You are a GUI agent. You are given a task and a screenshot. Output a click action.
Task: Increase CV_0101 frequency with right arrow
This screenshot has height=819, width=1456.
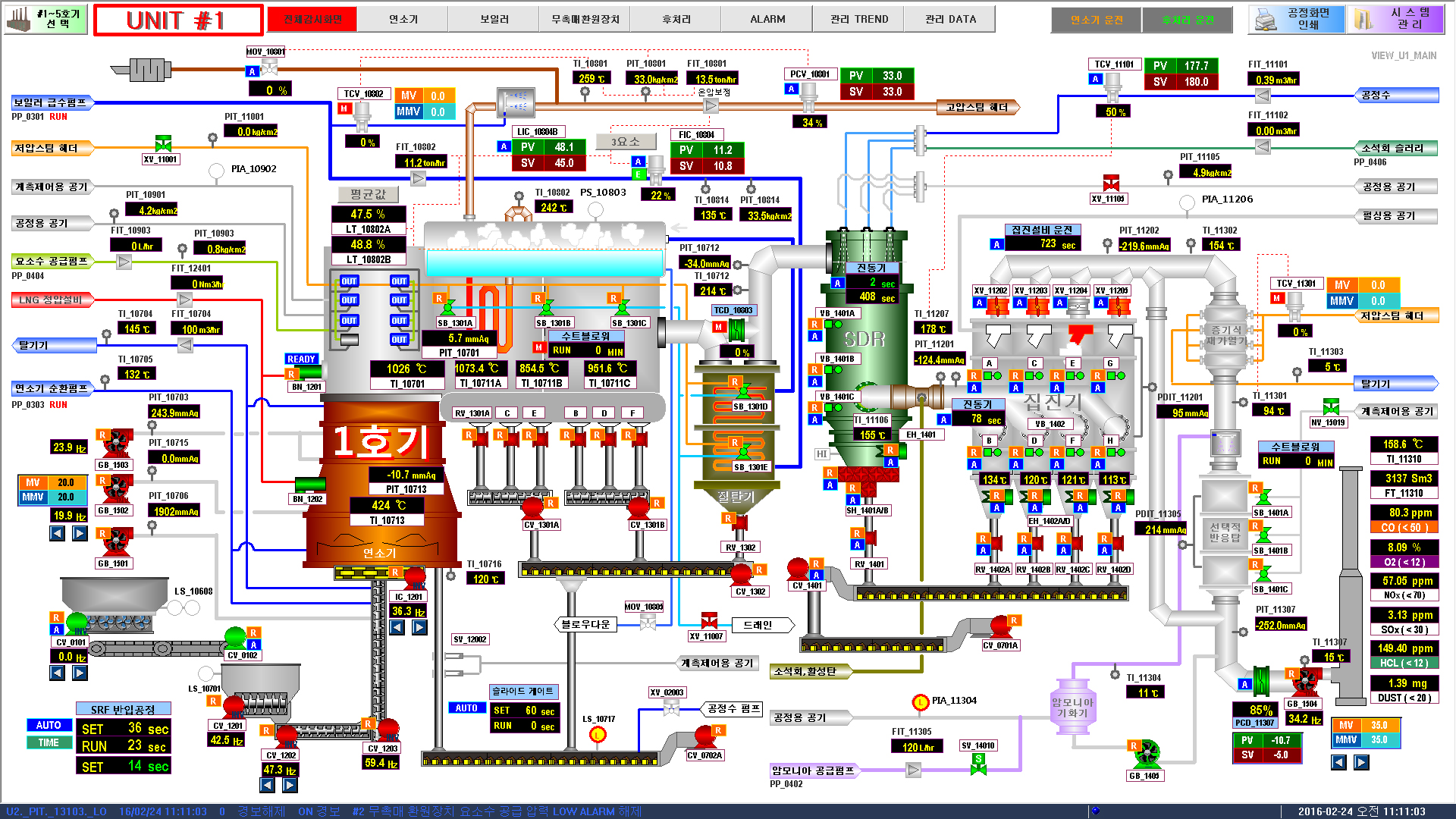tap(80, 673)
